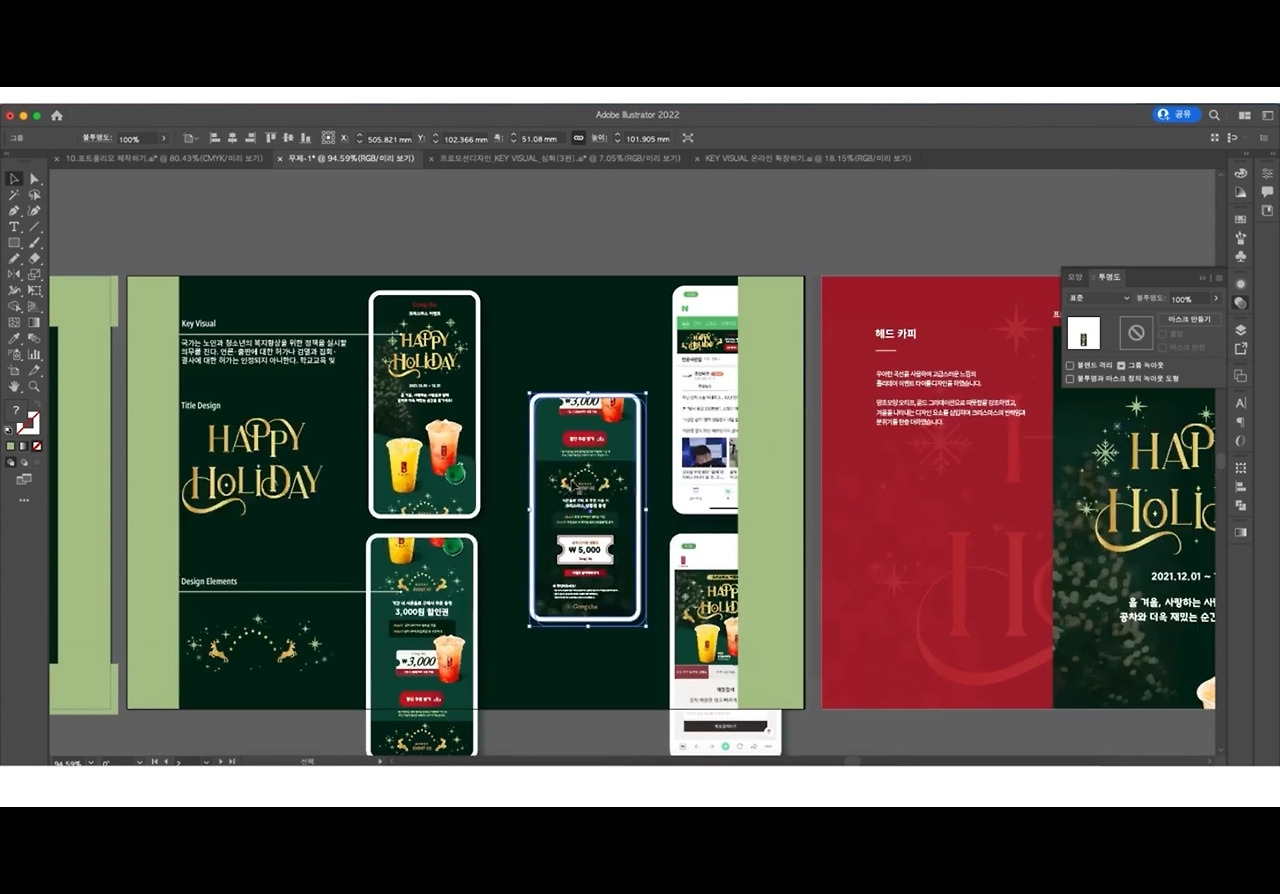1280x894 pixels.
Task: Open the arrange documents dropdown
Action: click(1244, 115)
